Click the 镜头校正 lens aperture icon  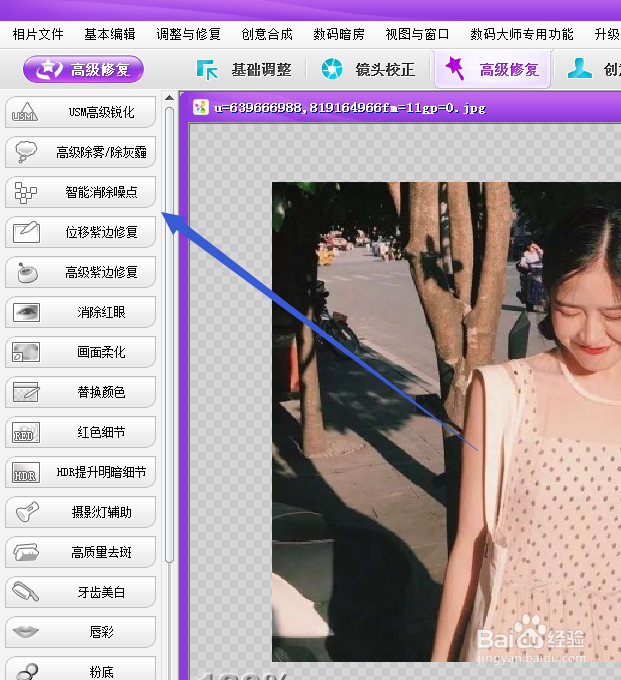pyautogui.click(x=332, y=69)
